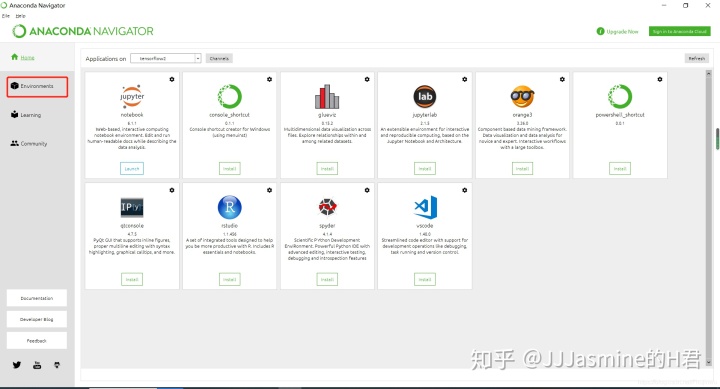Install qtconsole application
Screen dimensions: 720x389
132,279
